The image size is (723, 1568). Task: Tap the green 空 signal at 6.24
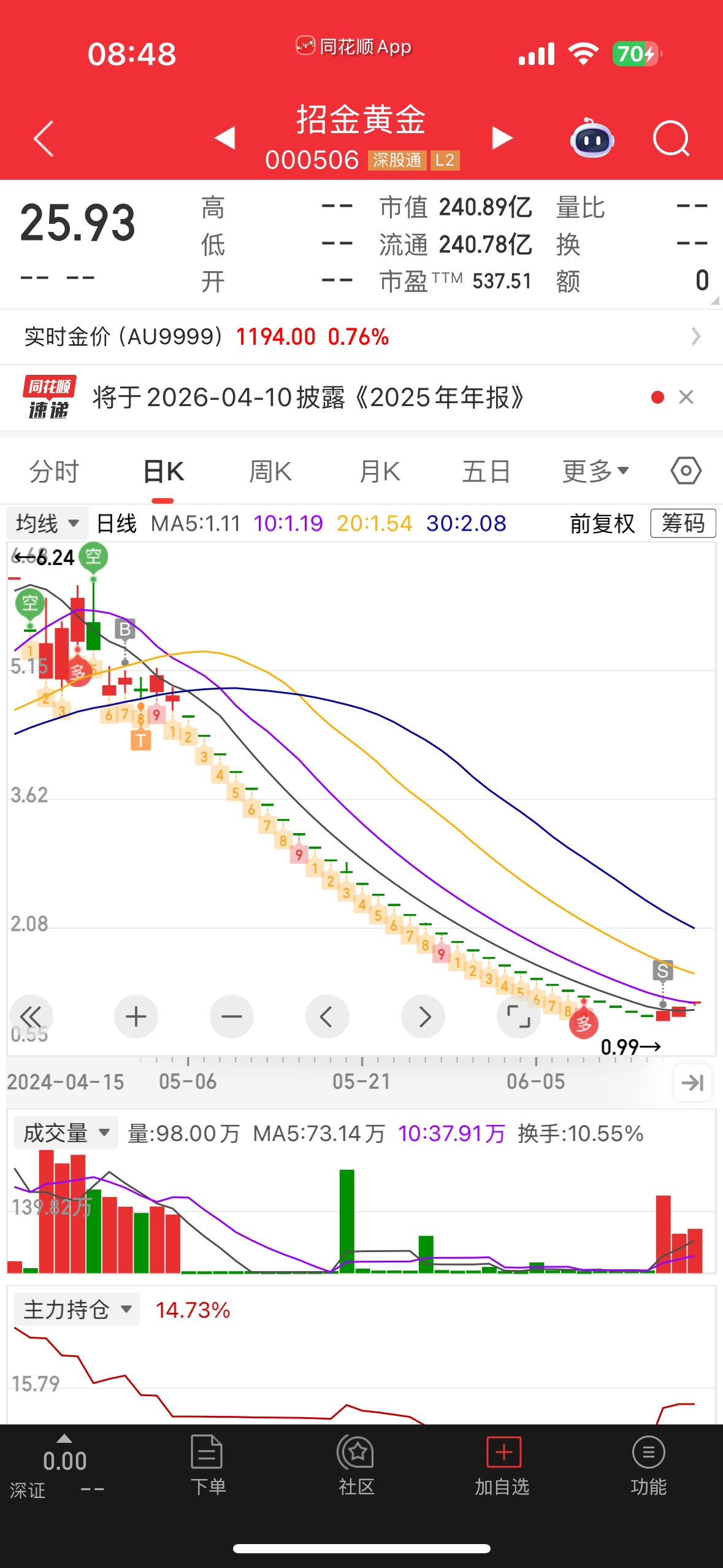pos(93,558)
